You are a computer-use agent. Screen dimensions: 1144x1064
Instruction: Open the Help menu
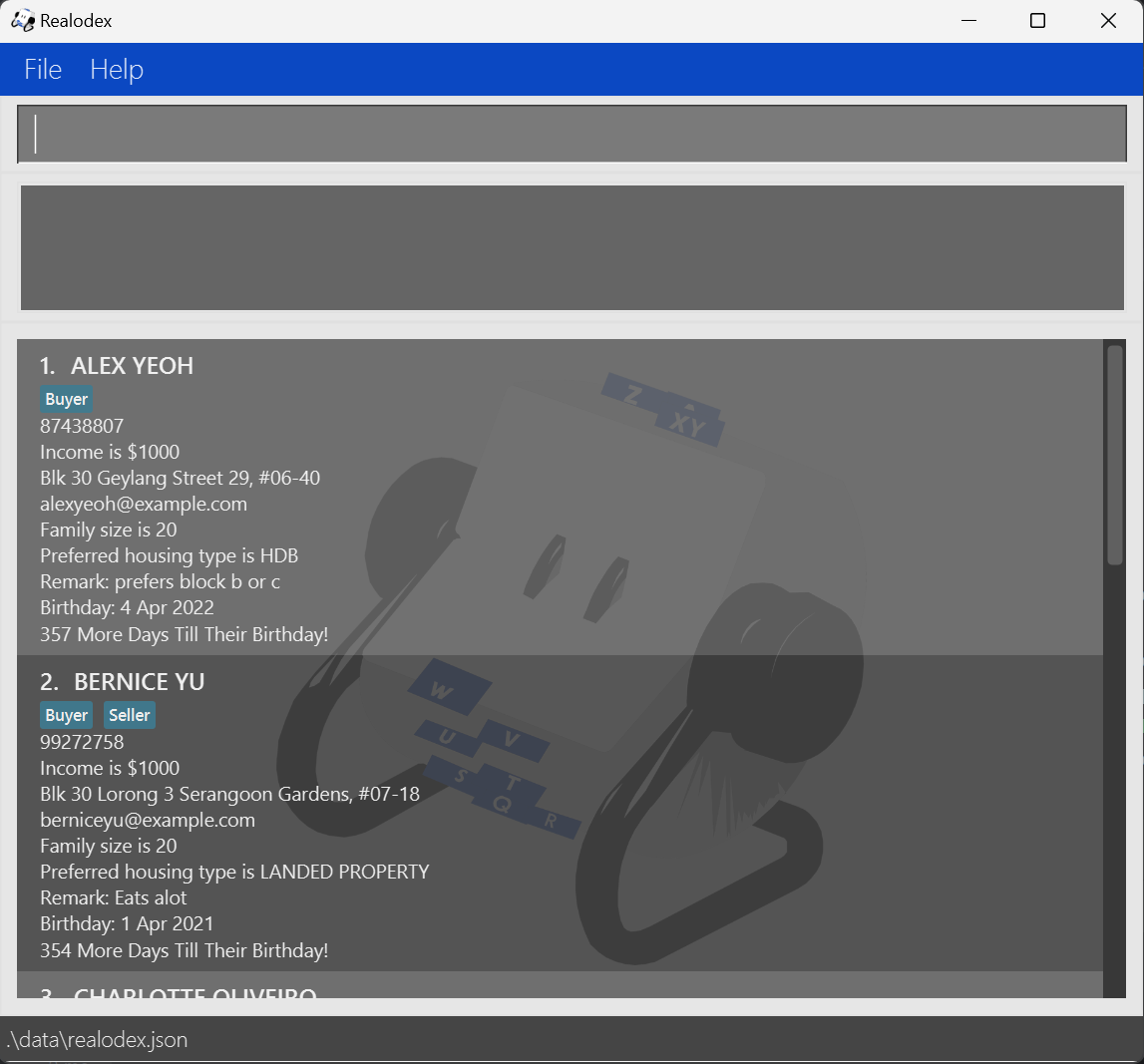click(x=117, y=70)
